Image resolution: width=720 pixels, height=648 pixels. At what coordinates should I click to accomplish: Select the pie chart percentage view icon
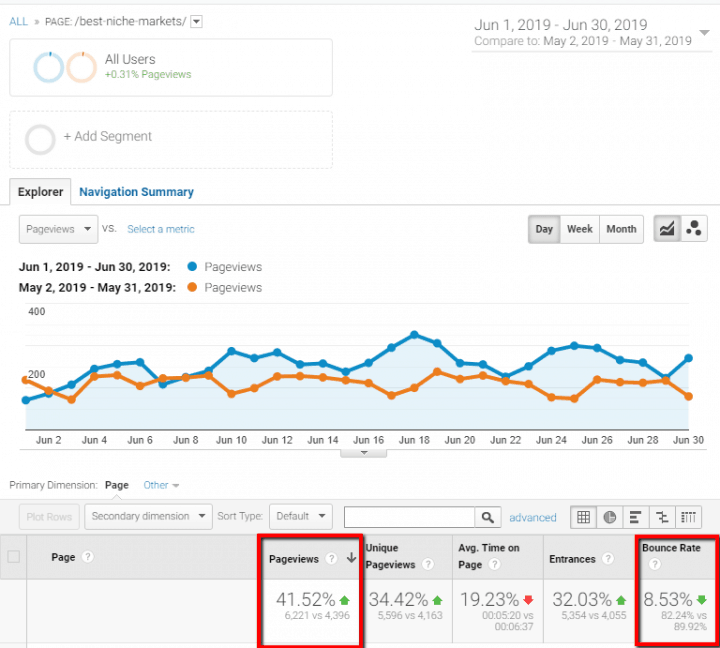point(610,517)
